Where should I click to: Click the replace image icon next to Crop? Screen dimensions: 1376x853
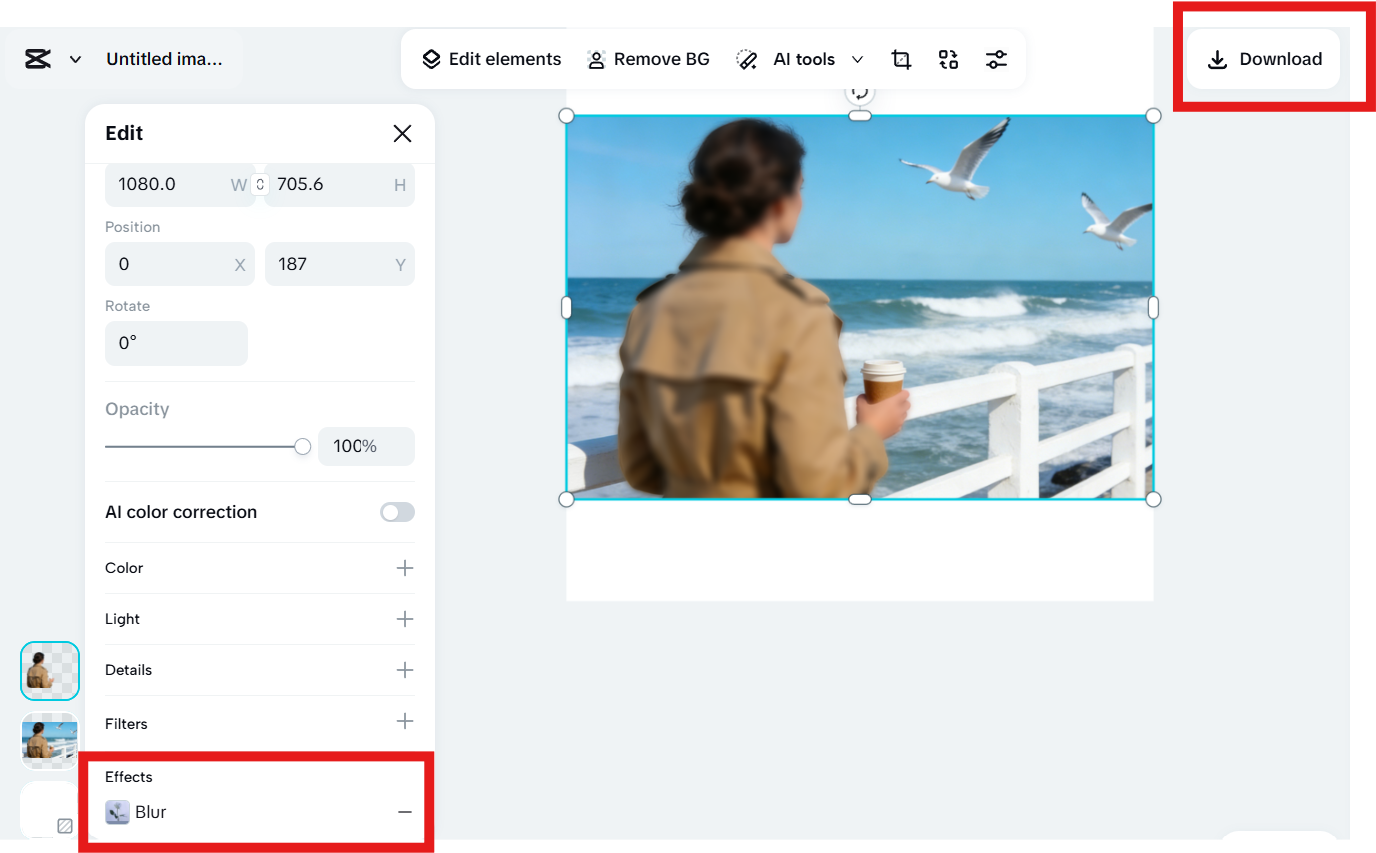948,59
